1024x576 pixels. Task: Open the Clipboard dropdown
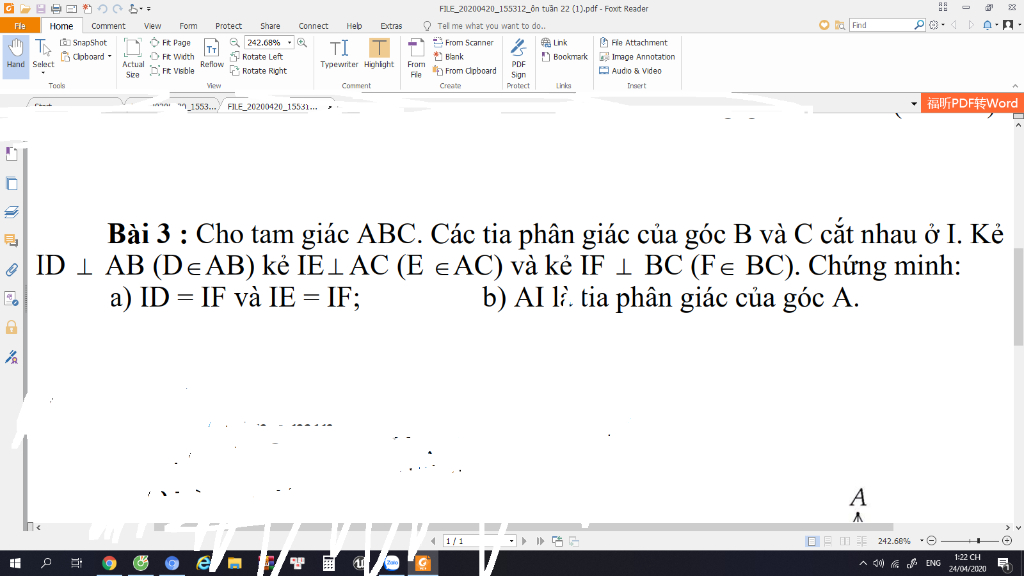pyautogui.click(x=110, y=57)
